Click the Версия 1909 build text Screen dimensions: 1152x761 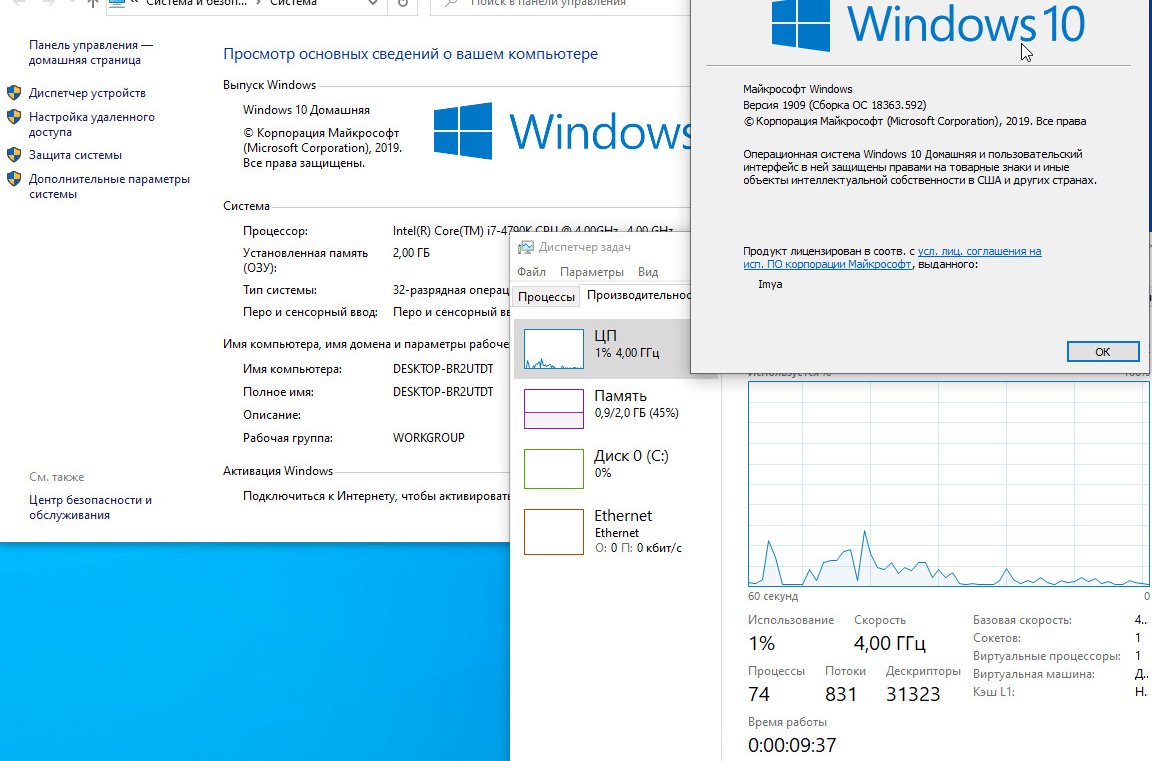click(x=835, y=105)
